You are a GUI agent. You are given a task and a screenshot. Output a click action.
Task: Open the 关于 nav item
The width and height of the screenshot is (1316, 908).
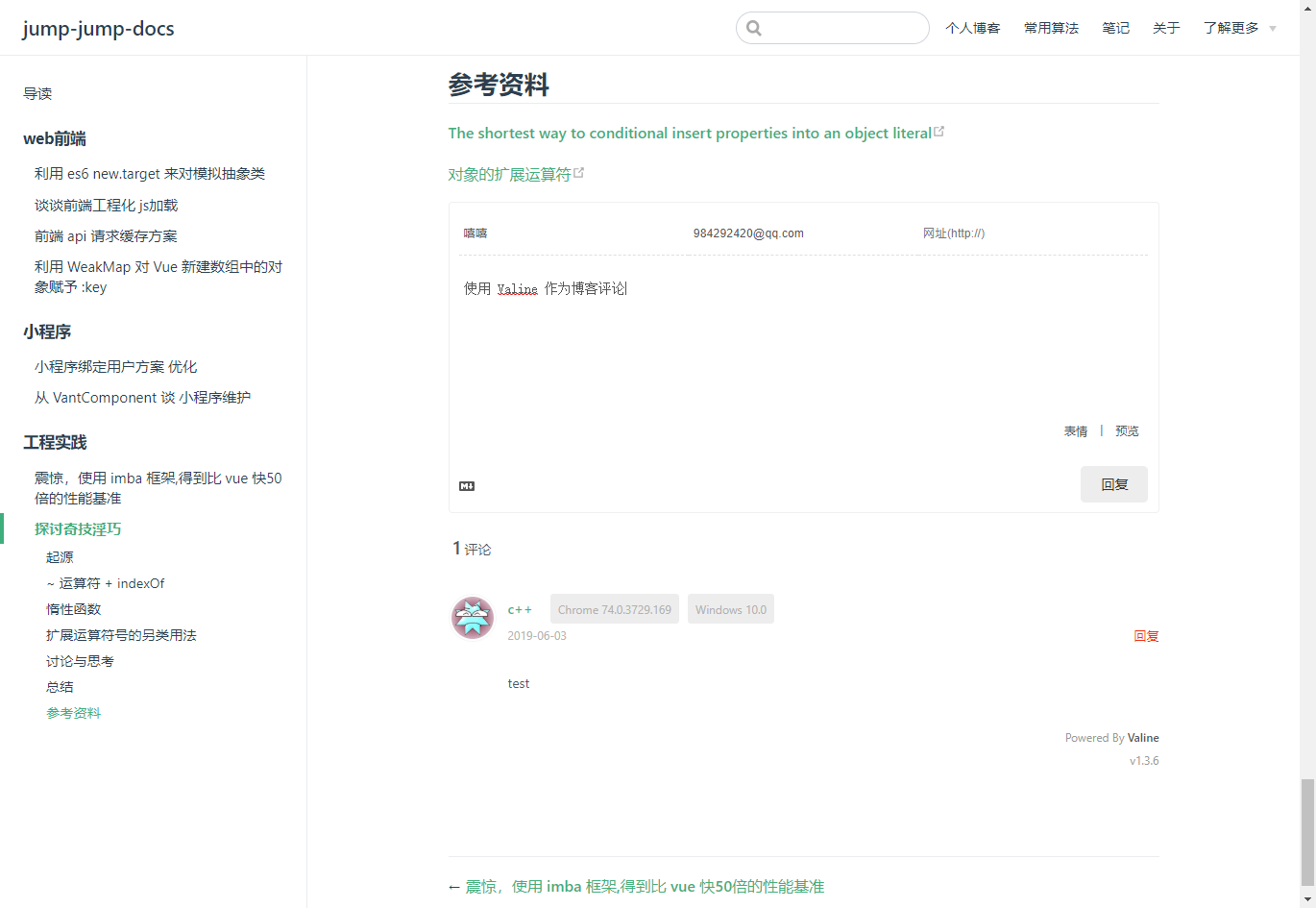1166,28
